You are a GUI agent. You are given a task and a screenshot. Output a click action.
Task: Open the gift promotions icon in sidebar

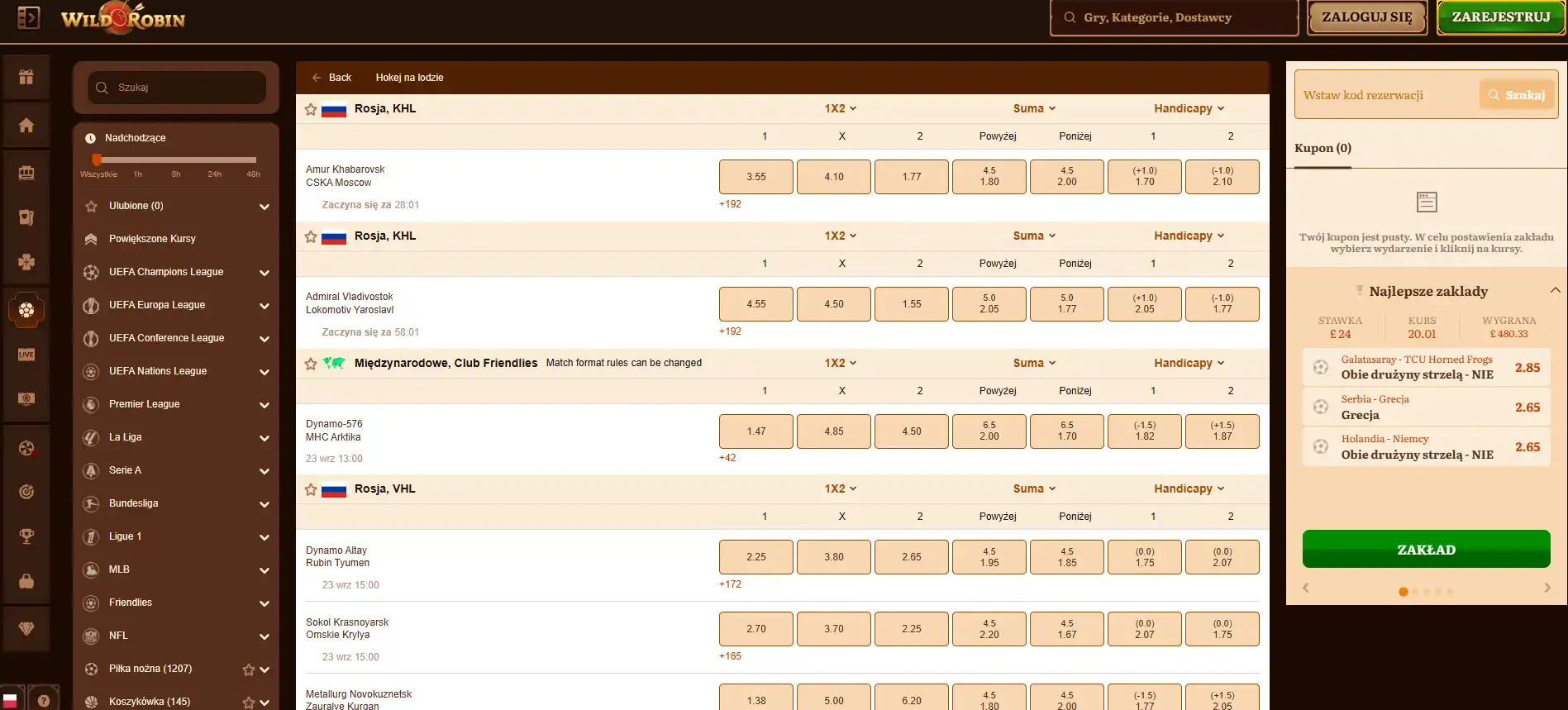point(26,77)
